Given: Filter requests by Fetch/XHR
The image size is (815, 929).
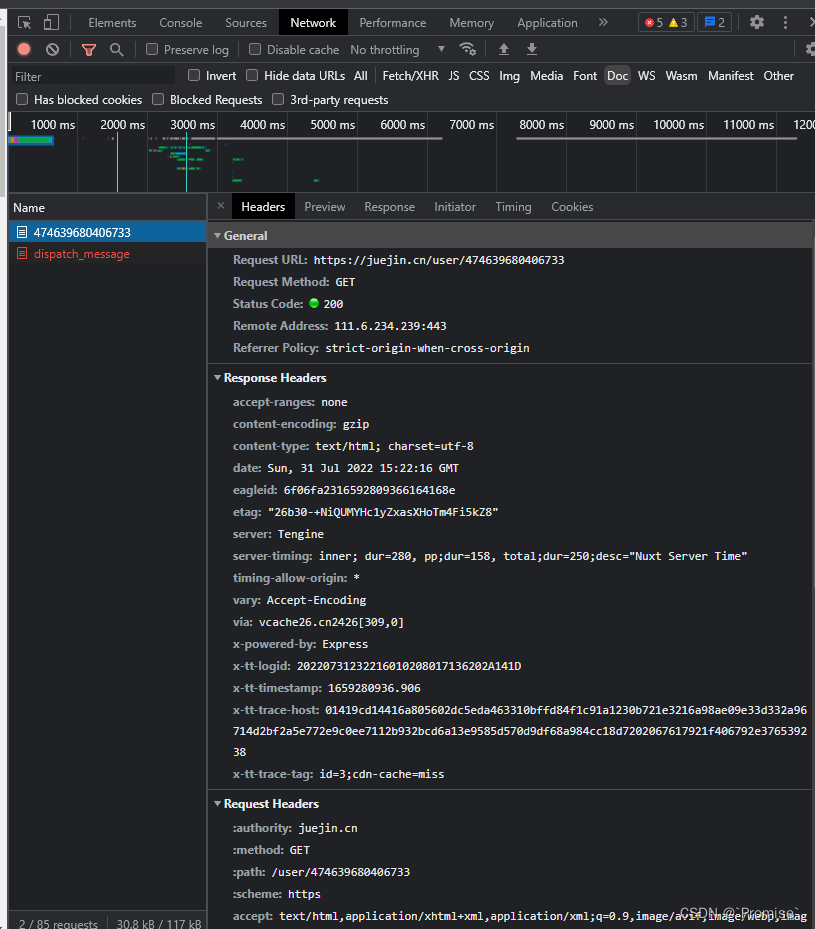Looking at the screenshot, I should pos(410,76).
